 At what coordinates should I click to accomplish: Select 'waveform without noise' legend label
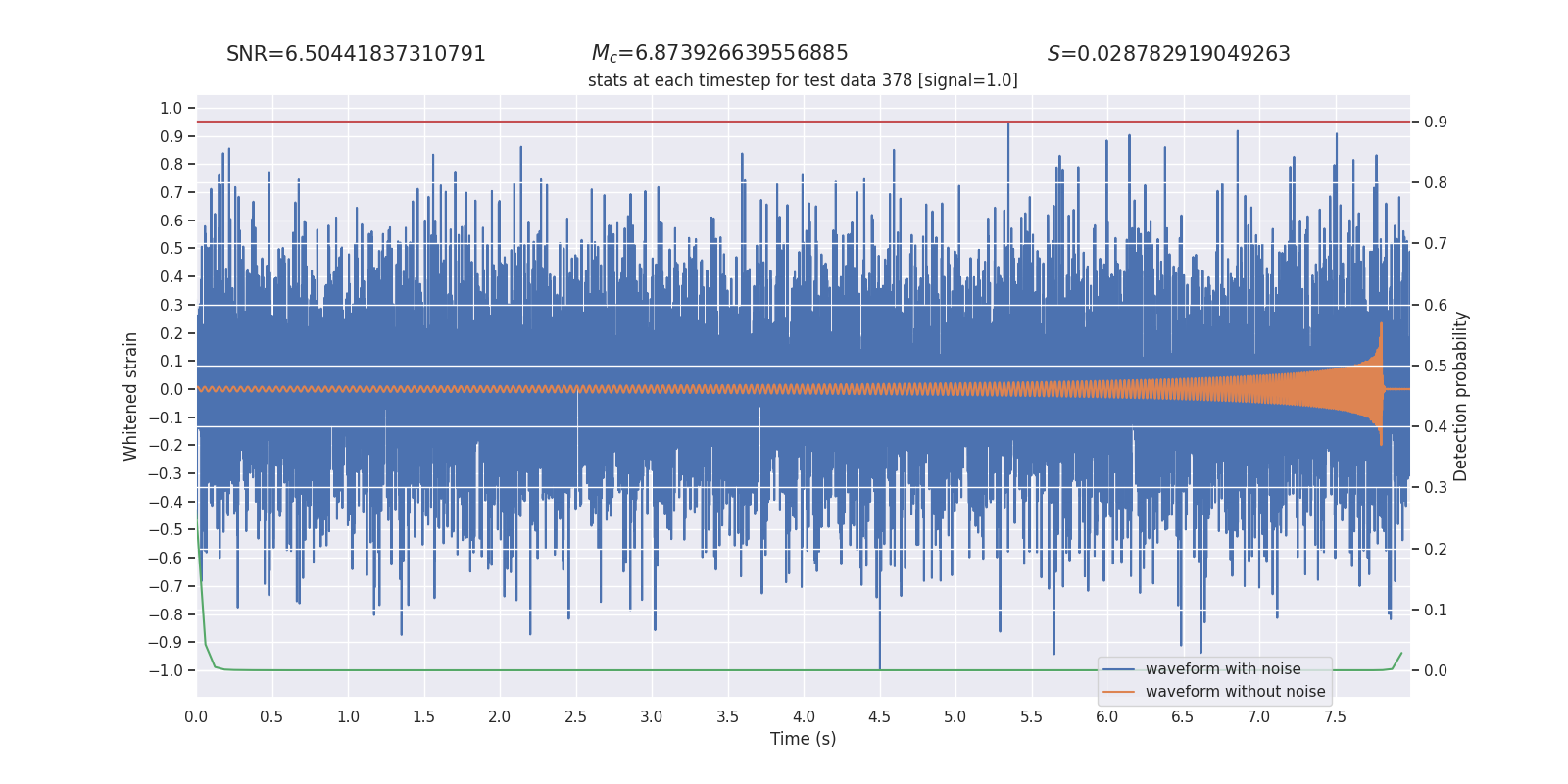coord(1235,692)
